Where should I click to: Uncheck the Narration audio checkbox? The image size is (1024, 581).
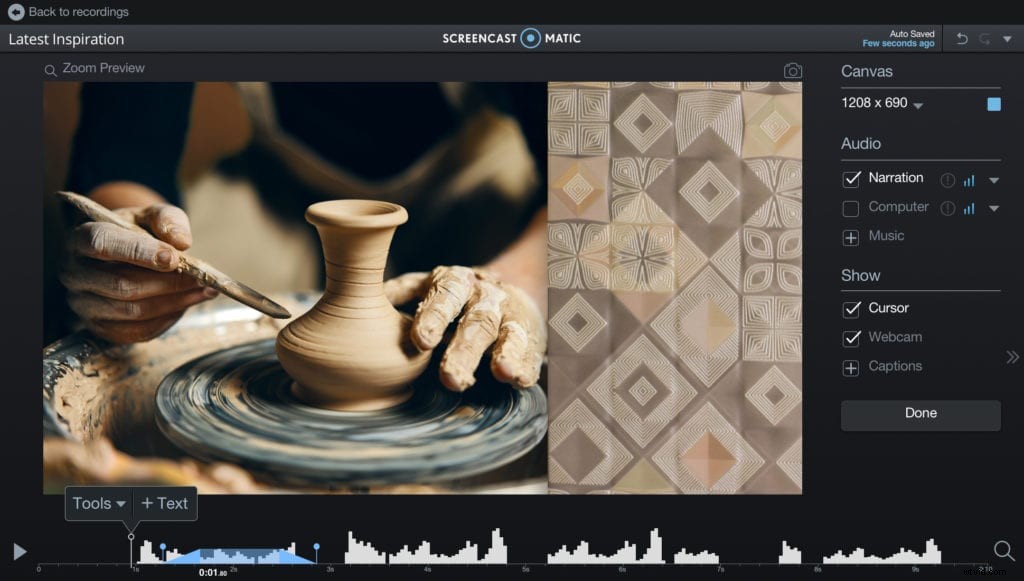[x=851, y=179]
